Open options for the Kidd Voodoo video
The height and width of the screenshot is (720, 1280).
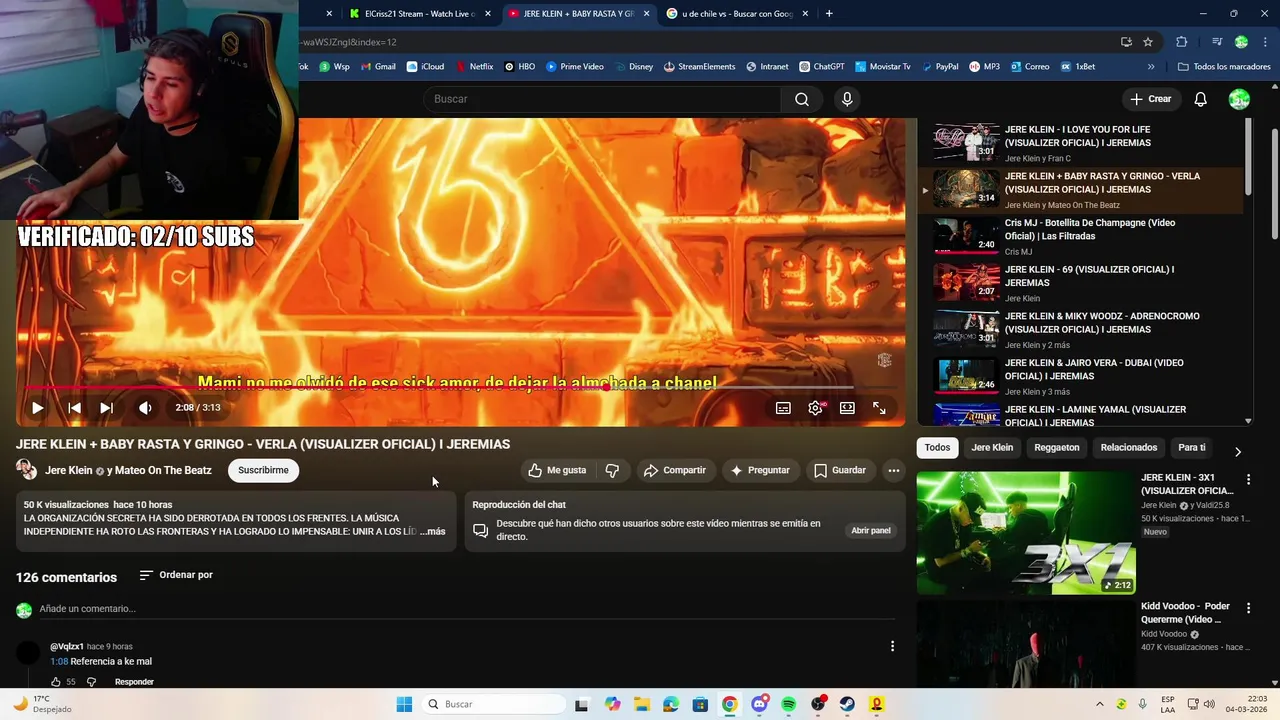click(1248, 608)
